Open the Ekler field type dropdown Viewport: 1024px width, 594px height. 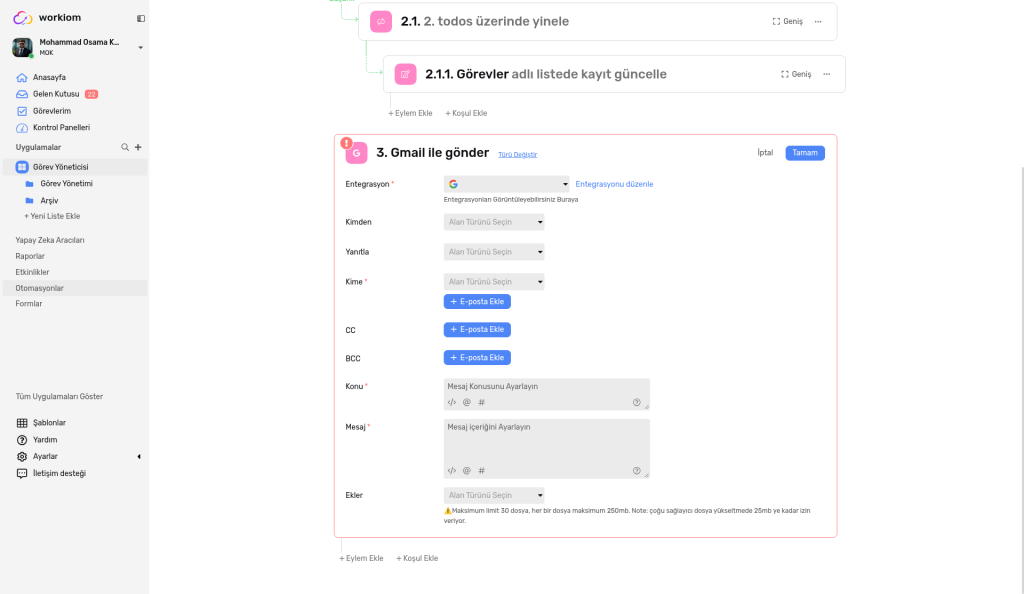494,495
